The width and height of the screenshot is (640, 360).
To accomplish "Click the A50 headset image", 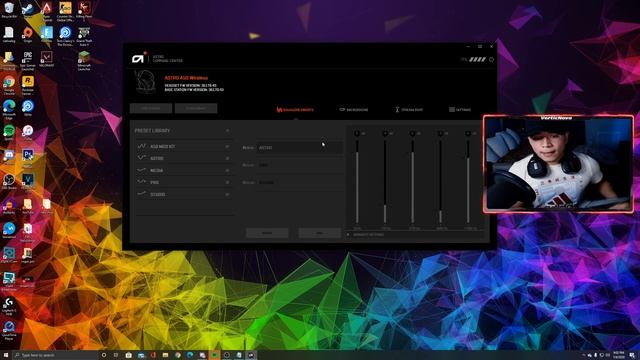I will (145, 82).
